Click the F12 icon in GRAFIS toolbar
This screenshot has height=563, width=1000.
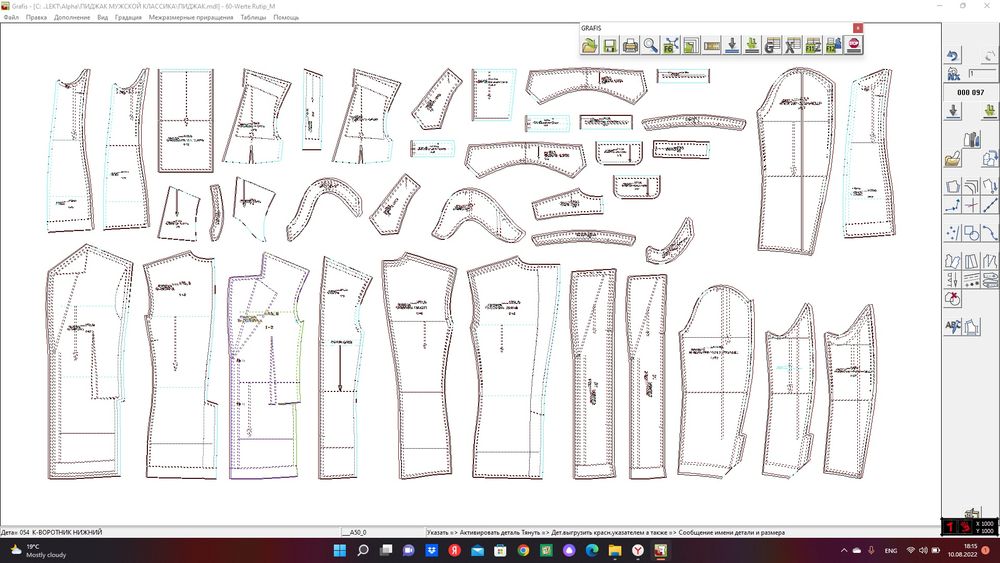tap(833, 45)
